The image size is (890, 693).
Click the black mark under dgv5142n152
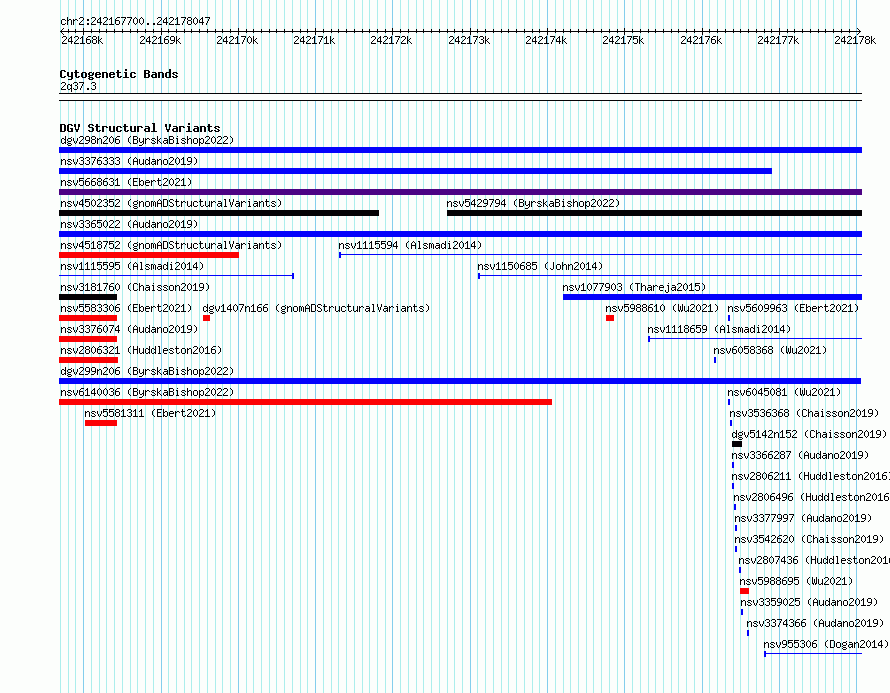click(737, 444)
